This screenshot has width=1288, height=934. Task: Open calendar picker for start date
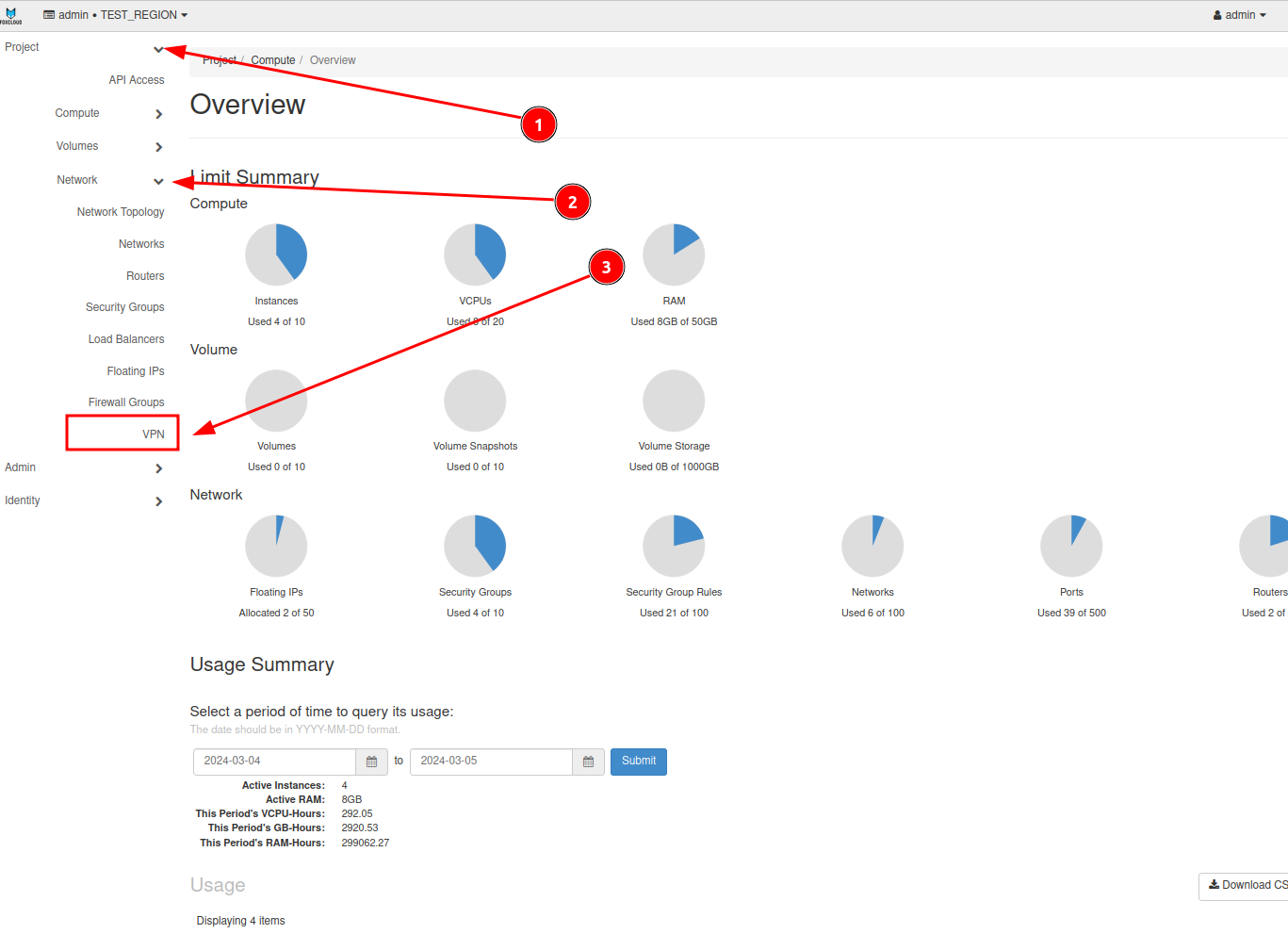pos(371,762)
